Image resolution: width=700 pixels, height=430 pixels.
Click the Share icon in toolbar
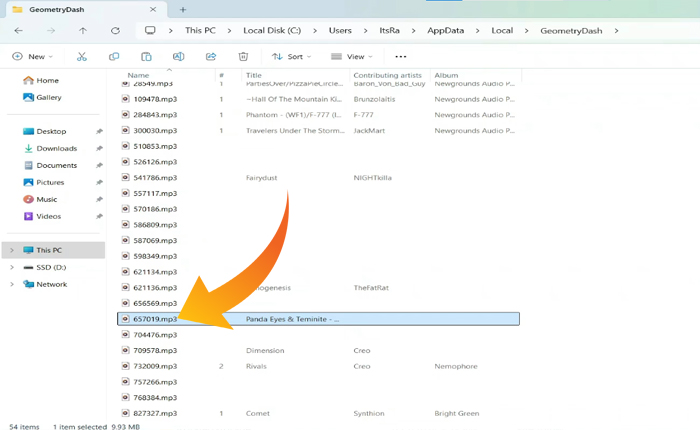pos(210,57)
